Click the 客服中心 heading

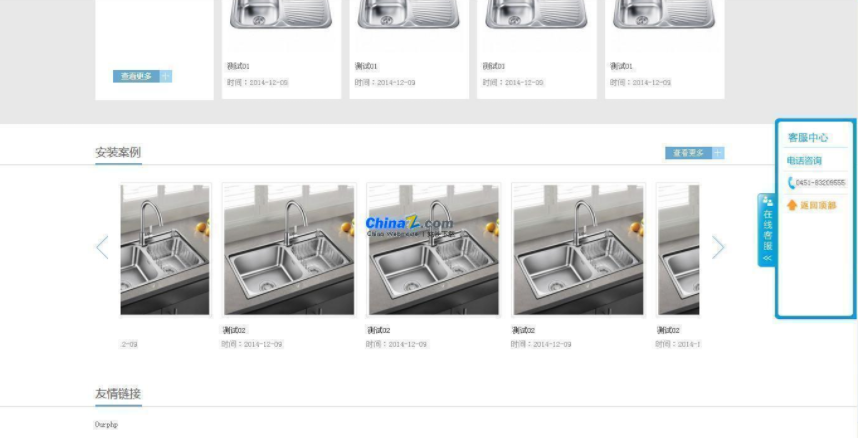pyautogui.click(x=808, y=137)
